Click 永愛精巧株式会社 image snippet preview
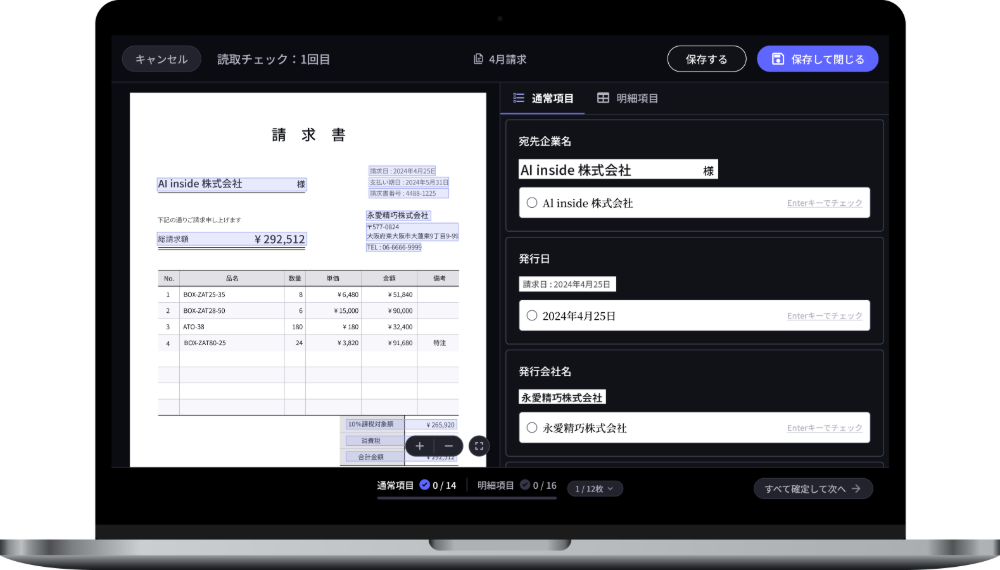Screen dimensions: 1000x570 [562, 397]
